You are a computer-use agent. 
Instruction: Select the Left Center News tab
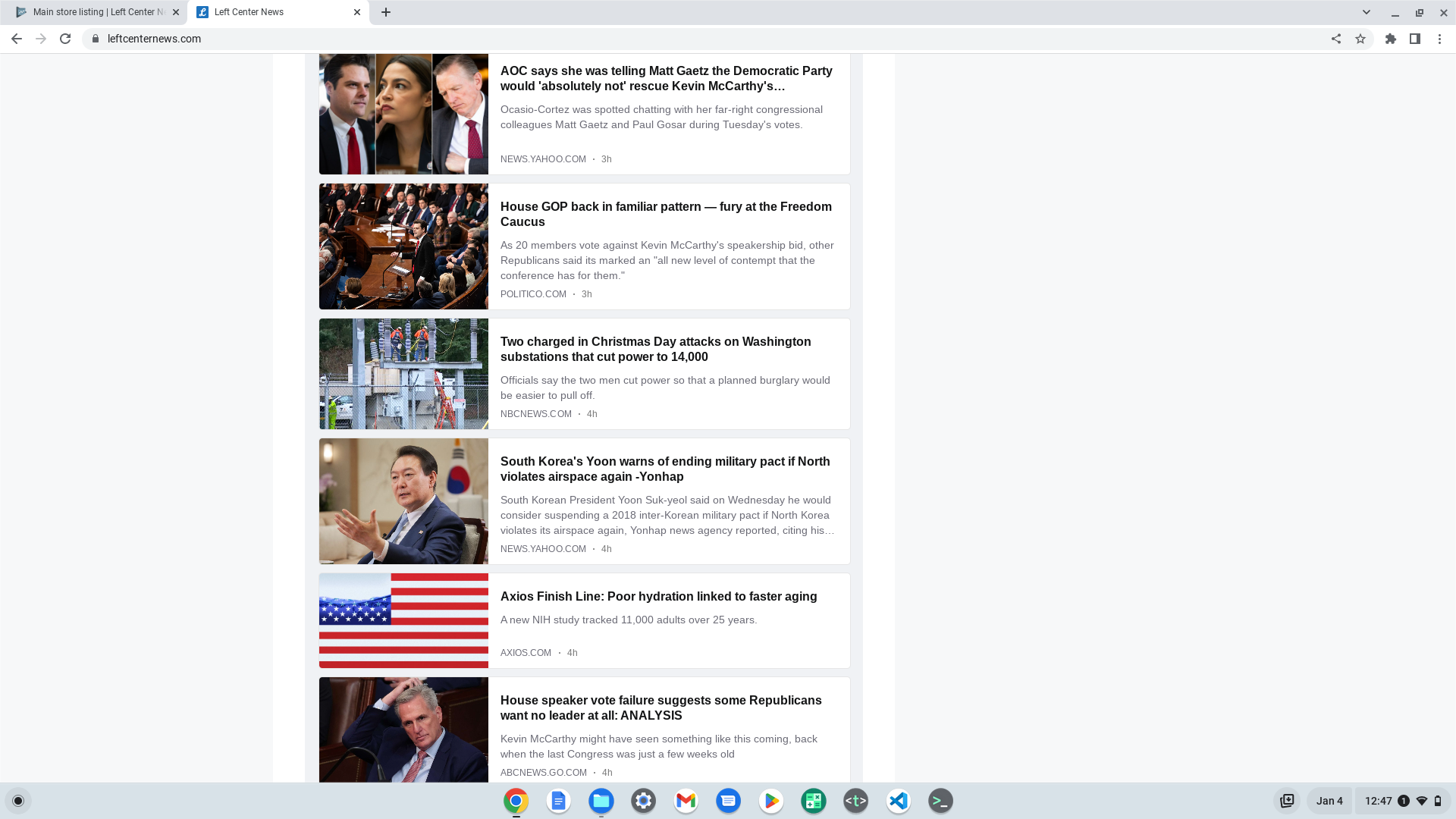click(x=278, y=12)
